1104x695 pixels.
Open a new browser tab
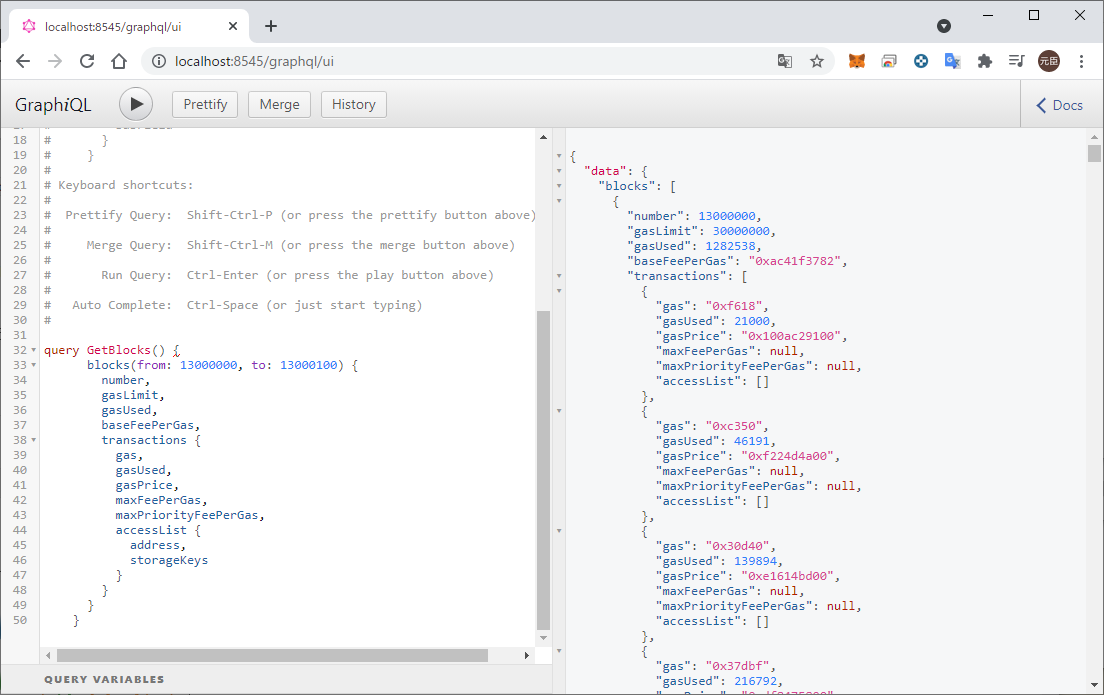pyautogui.click(x=271, y=26)
